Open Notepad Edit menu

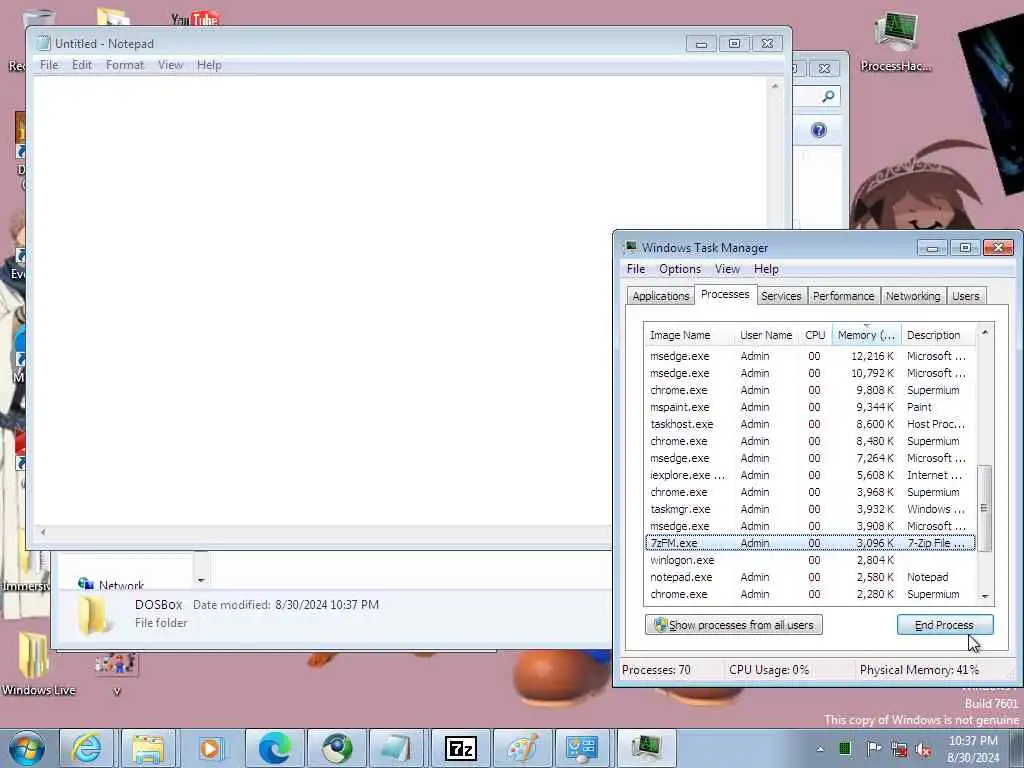tap(82, 65)
